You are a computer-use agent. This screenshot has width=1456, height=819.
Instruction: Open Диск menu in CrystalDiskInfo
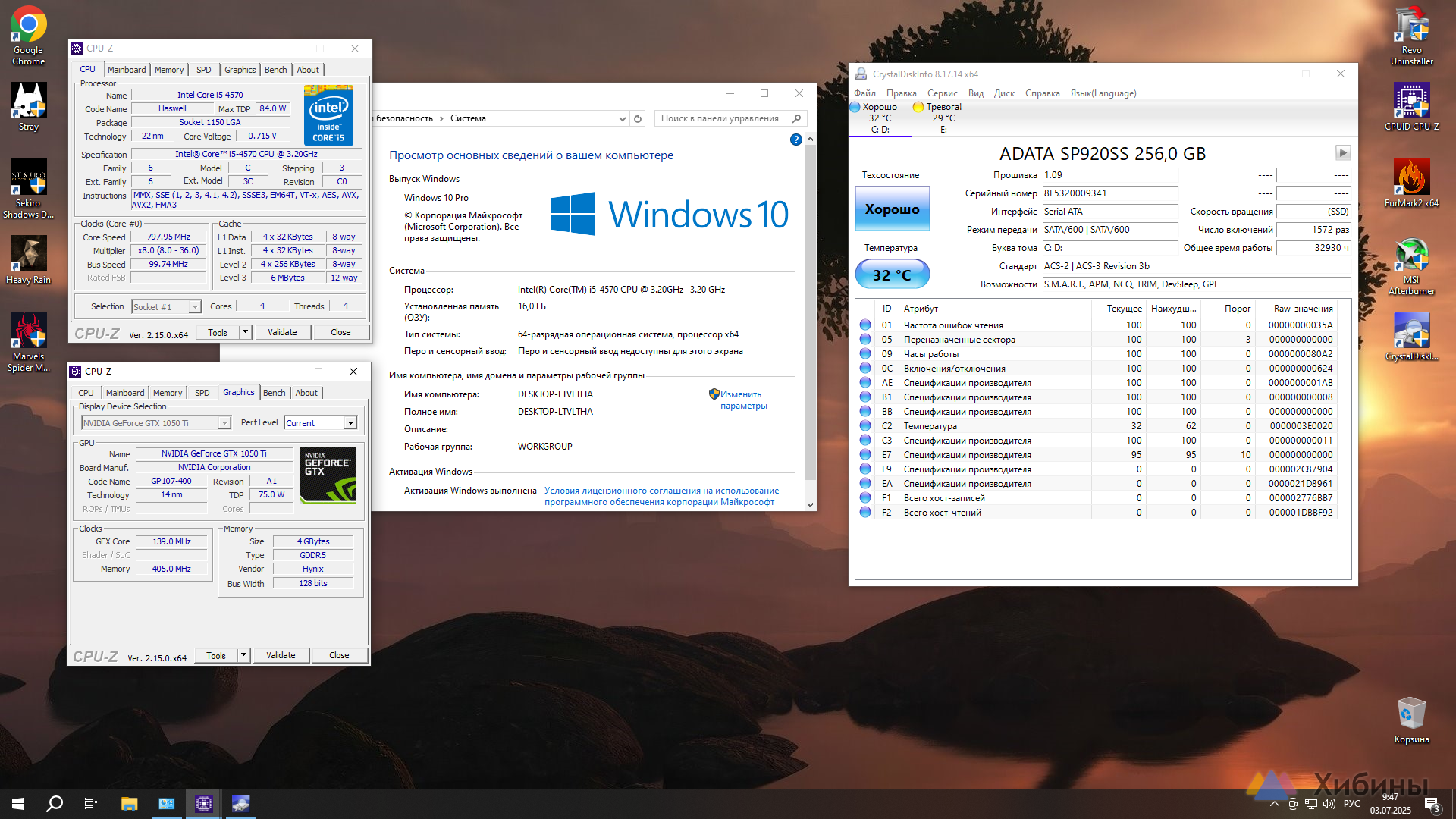click(1004, 93)
